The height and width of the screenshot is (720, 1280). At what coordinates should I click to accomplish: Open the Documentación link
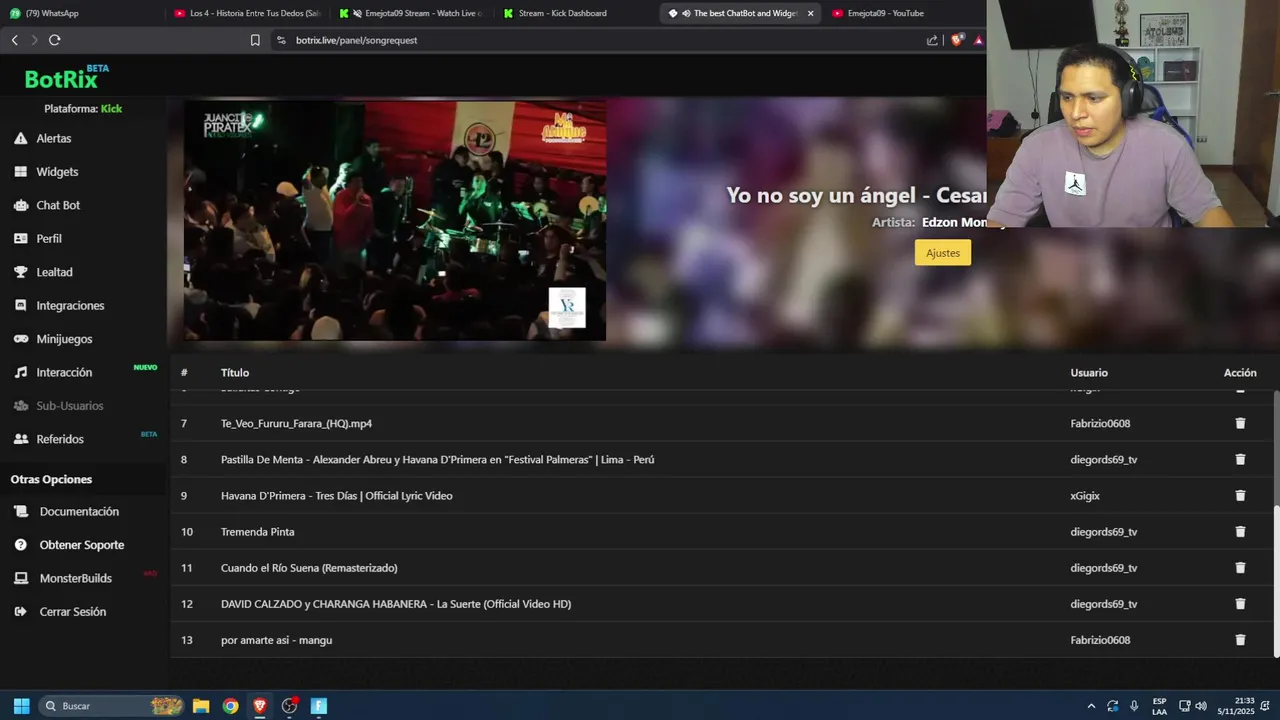pyautogui.click(x=78, y=511)
